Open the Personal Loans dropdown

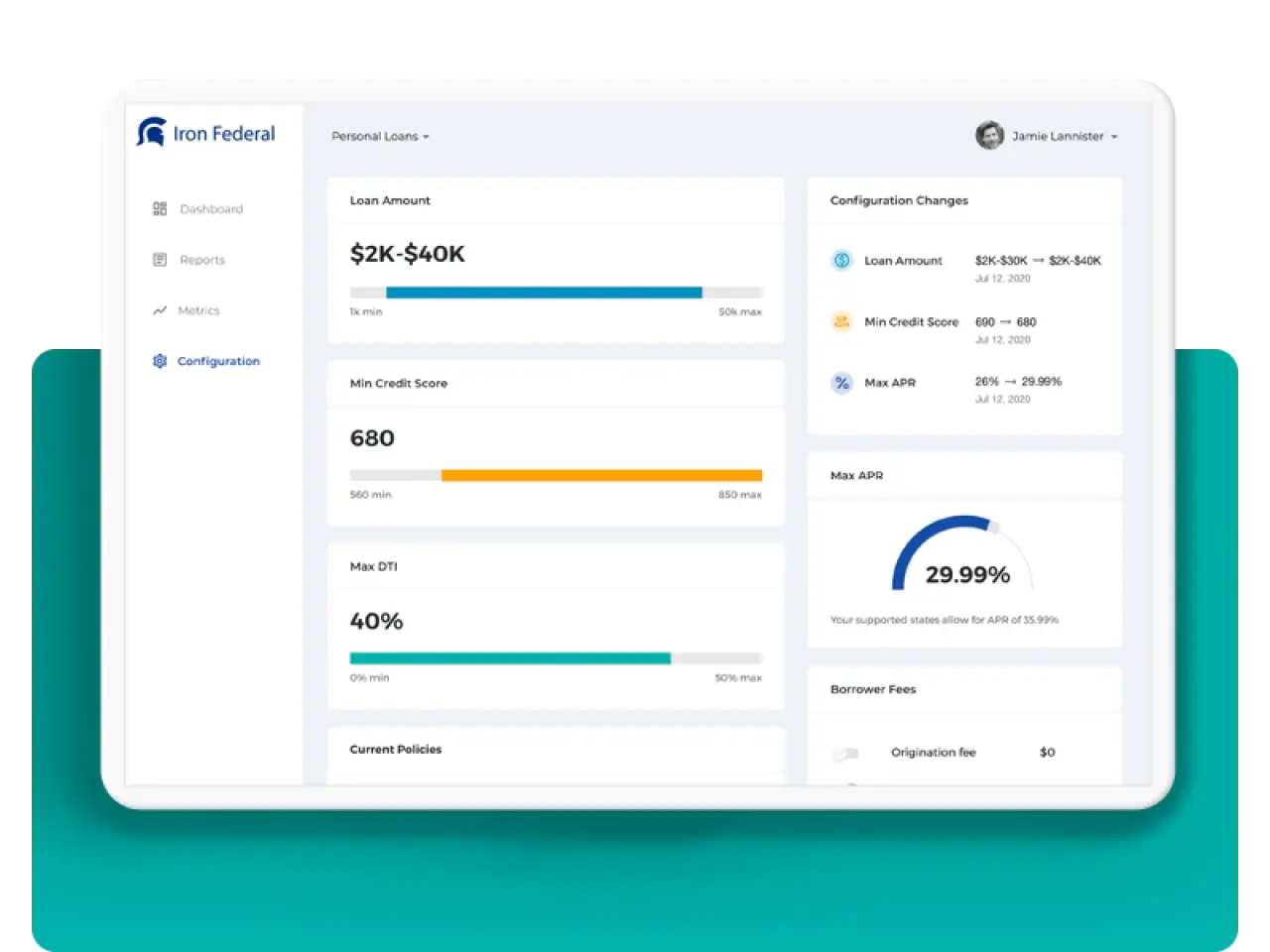point(380,137)
